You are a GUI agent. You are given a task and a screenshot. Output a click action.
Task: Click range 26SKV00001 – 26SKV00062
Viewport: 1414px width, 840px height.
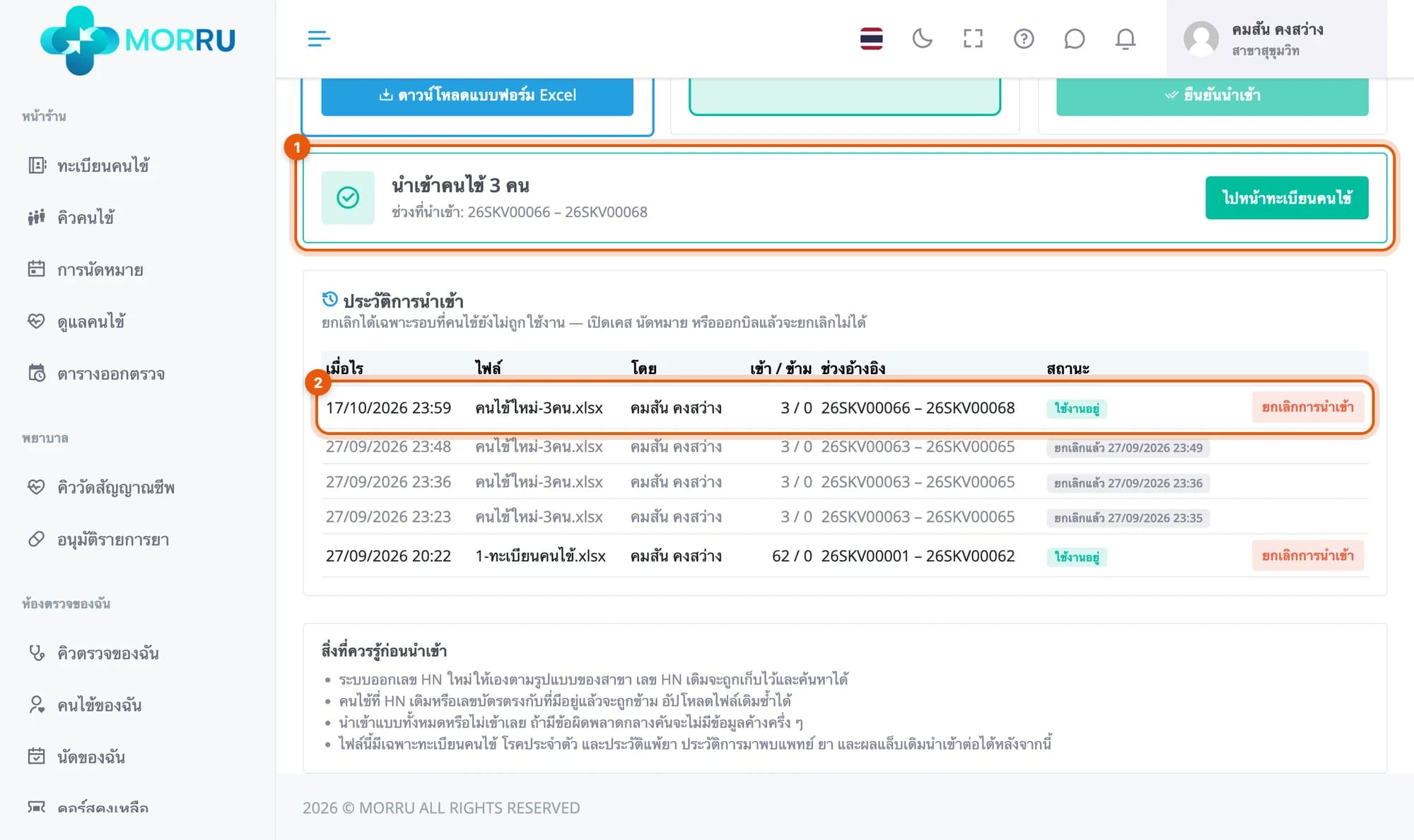pyautogui.click(x=918, y=556)
